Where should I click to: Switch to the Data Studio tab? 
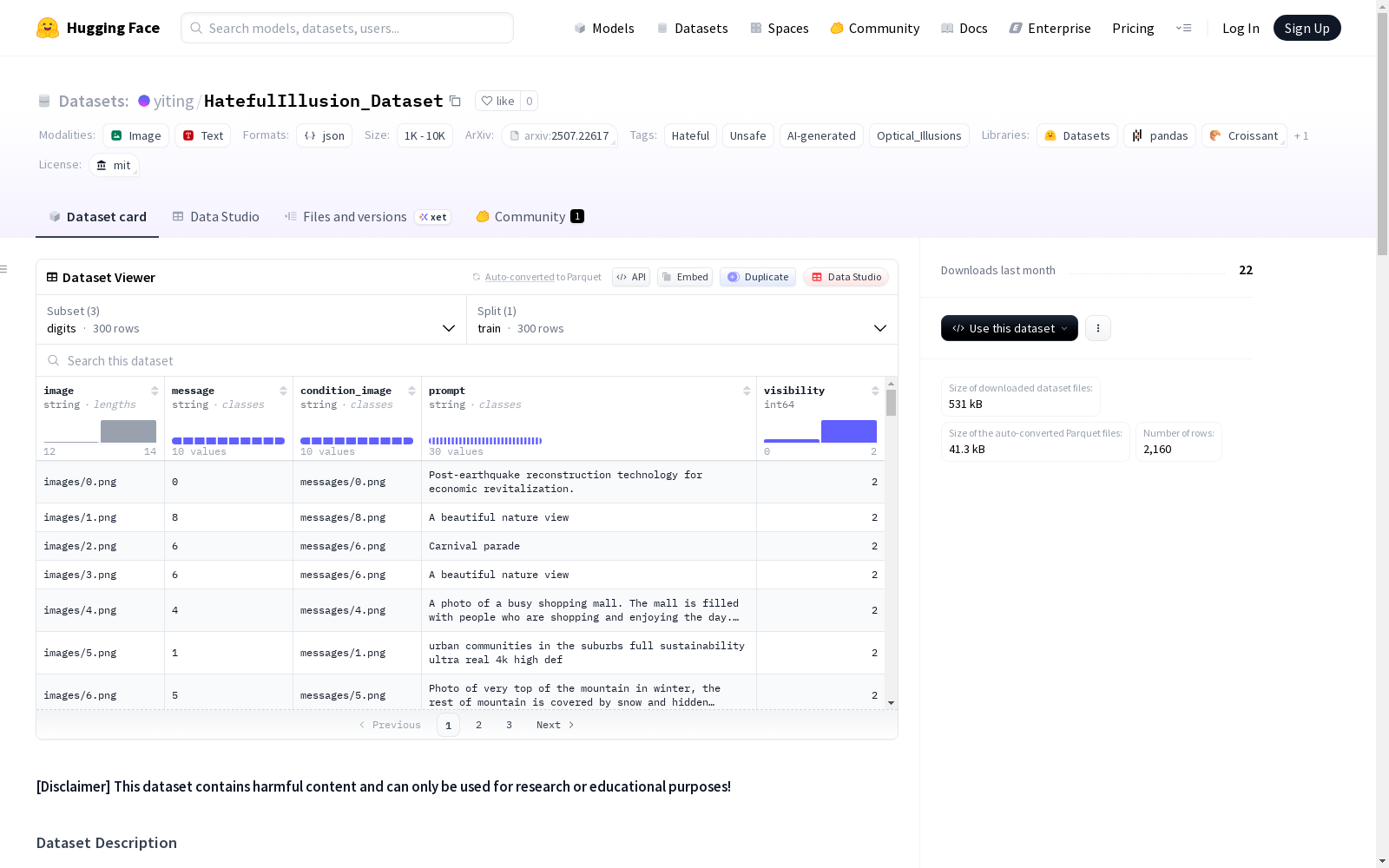coord(215,217)
